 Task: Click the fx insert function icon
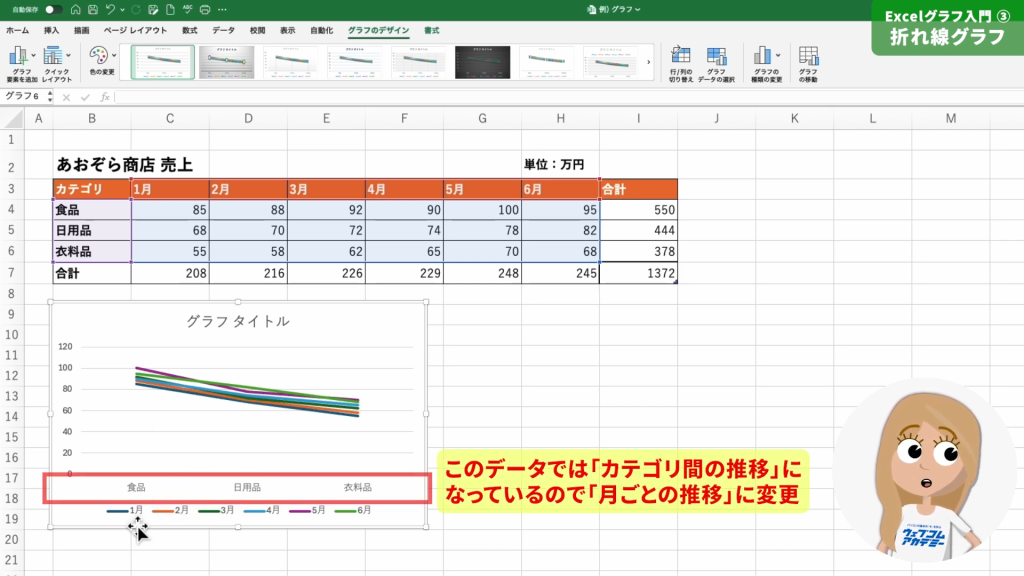pos(105,97)
